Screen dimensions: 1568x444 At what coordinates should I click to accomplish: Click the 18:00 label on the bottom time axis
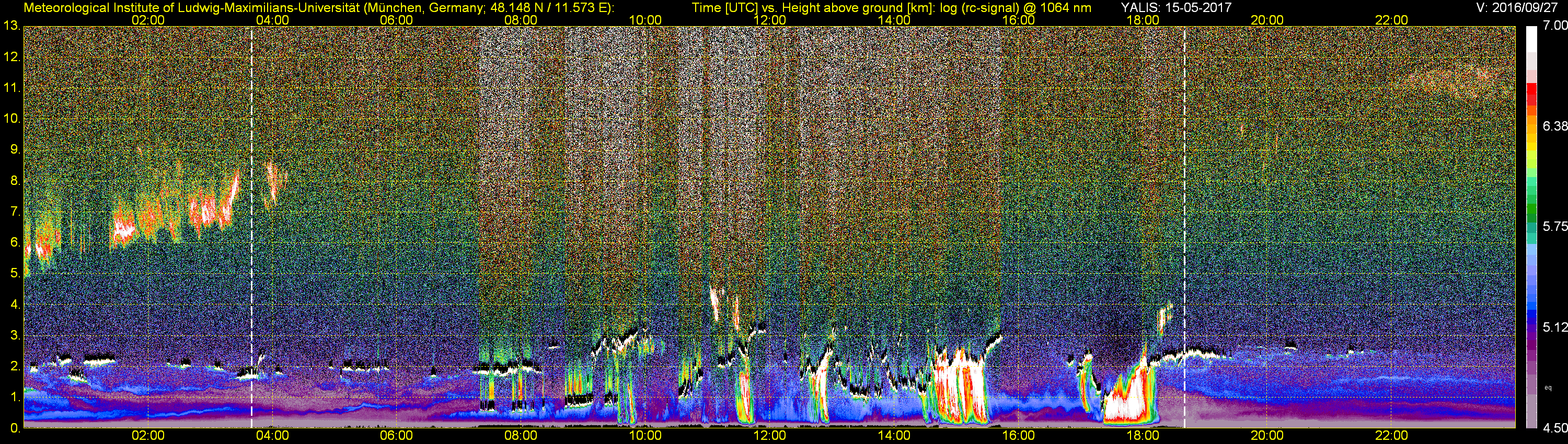1143,436
